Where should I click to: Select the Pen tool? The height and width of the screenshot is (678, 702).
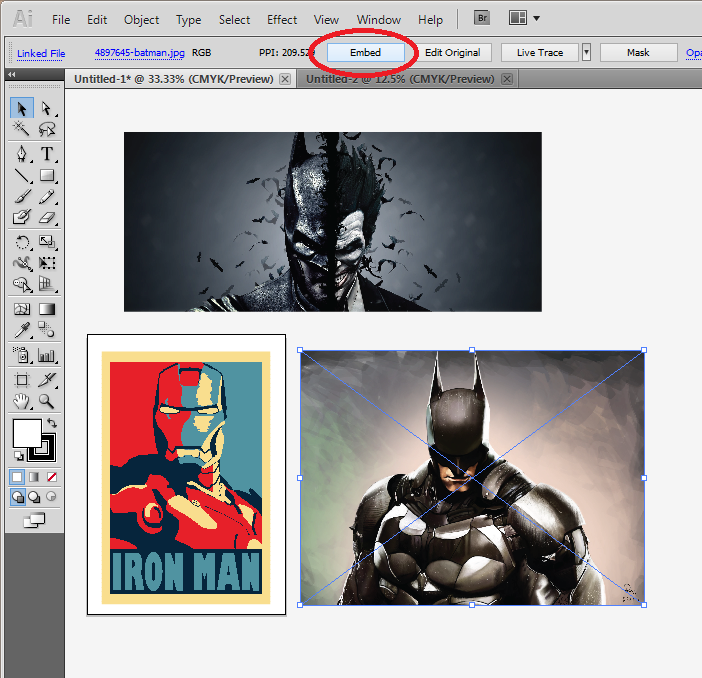pyautogui.click(x=21, y=154)
